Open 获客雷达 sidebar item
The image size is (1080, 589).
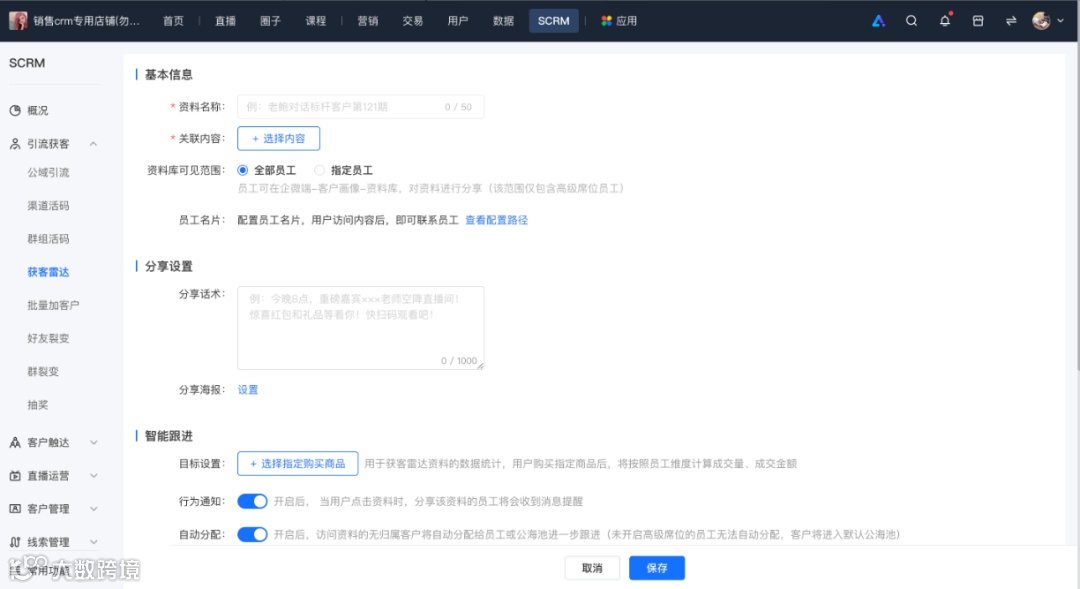pyautogui.click(x=48, y=271)
